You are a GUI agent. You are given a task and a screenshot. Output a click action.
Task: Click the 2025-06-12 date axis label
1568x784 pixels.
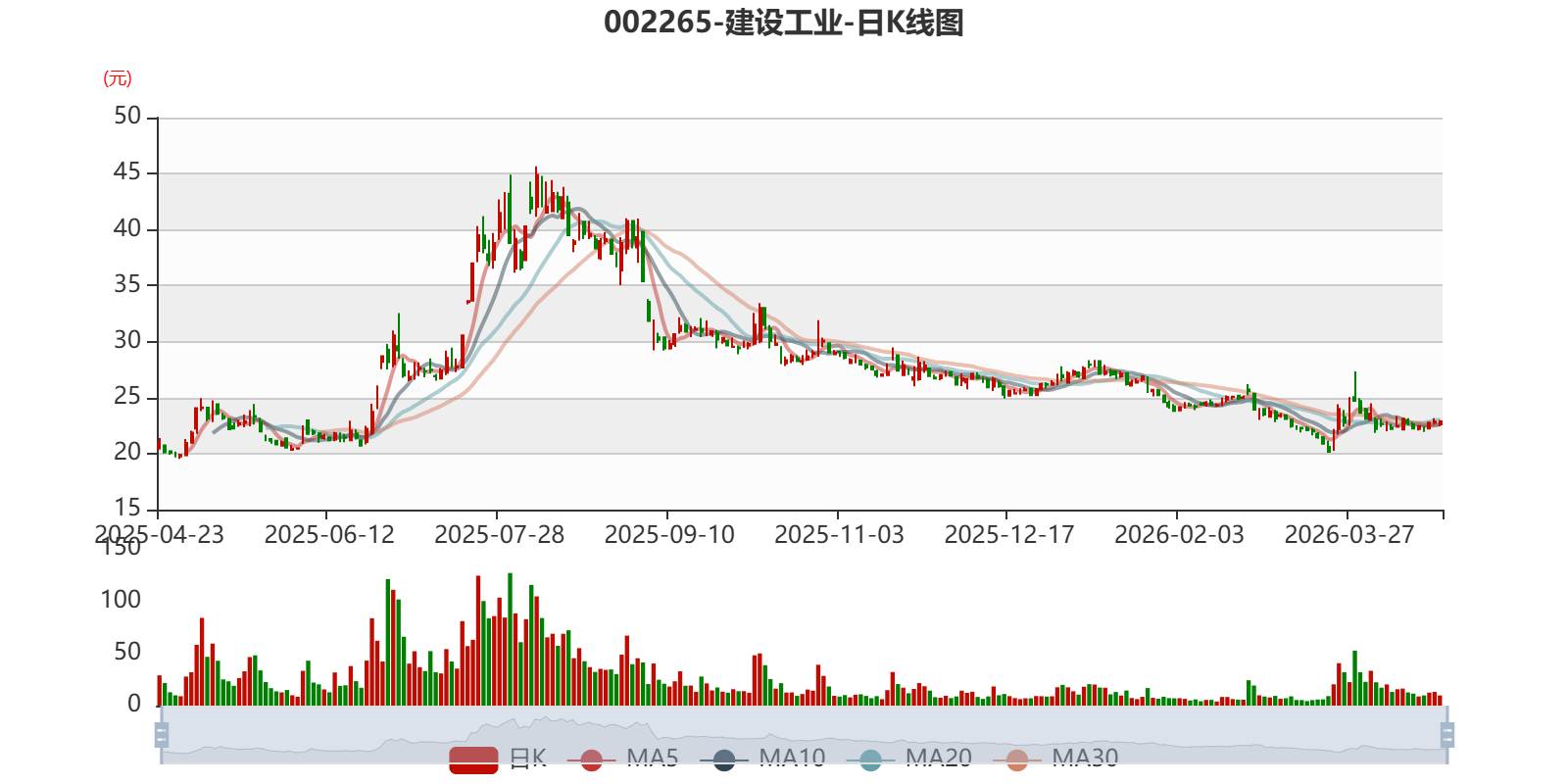pyautogui.click(x=329, y=534)
